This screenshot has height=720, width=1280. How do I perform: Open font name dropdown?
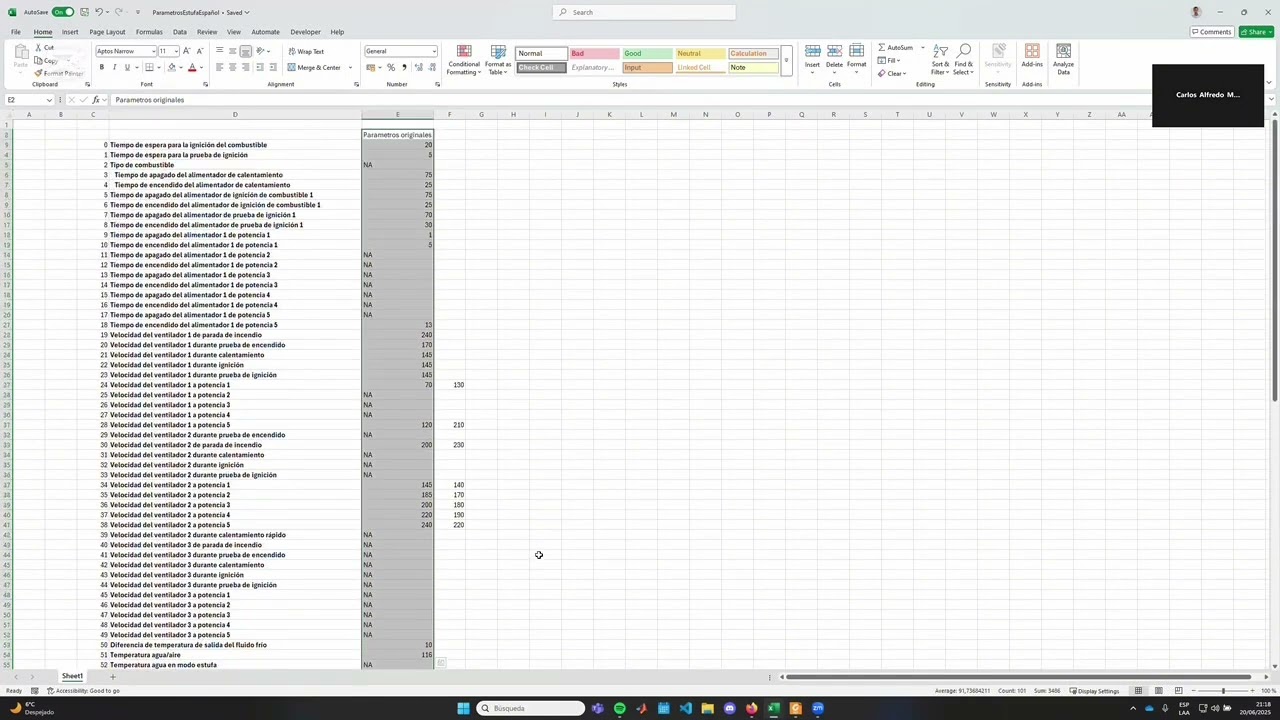tap(153, 51)
